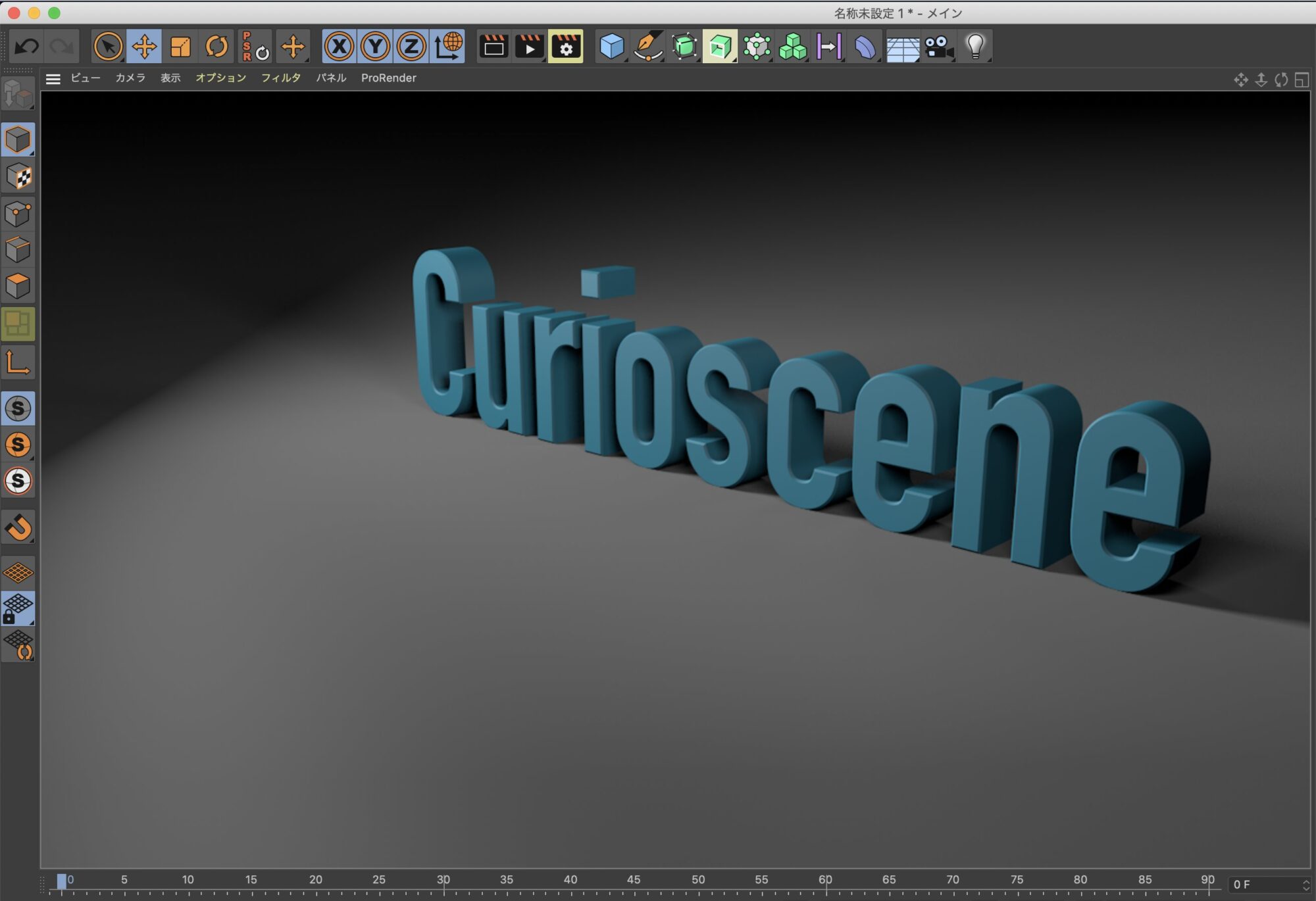The image size is (1316, 901).
Task: Activate the Scale tool
Action: (180, 47)
